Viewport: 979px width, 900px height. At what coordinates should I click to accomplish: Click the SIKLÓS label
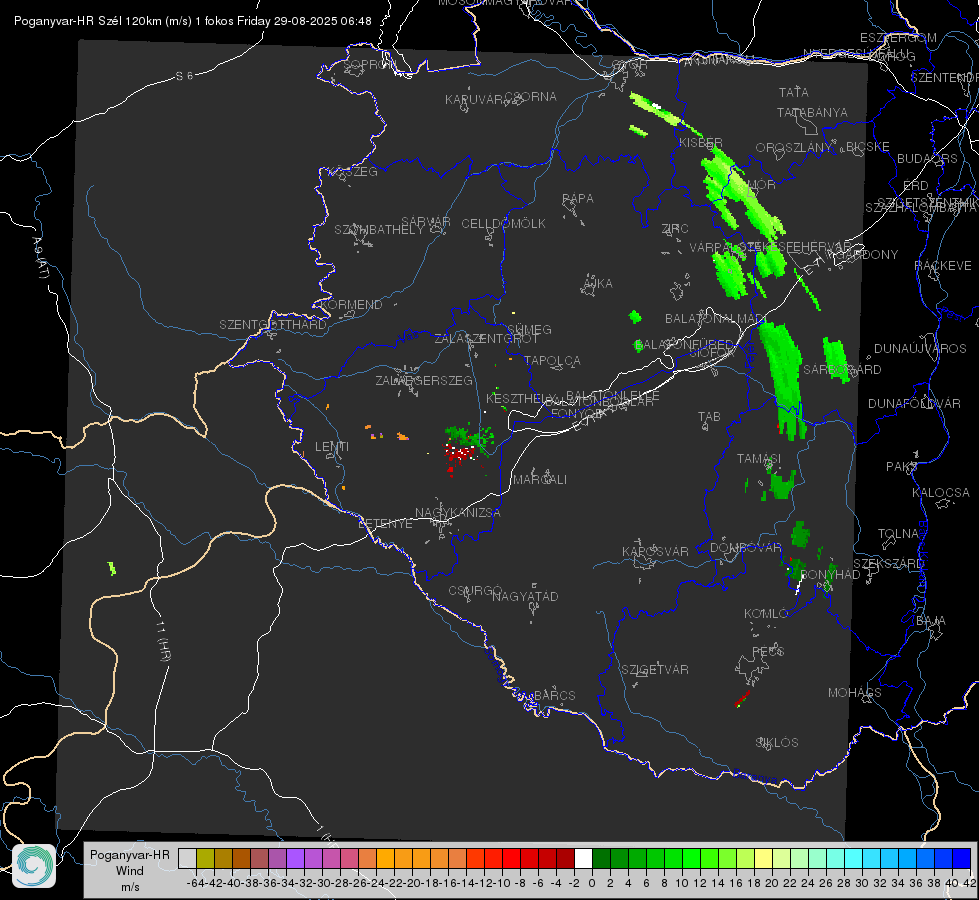(777, 743)
